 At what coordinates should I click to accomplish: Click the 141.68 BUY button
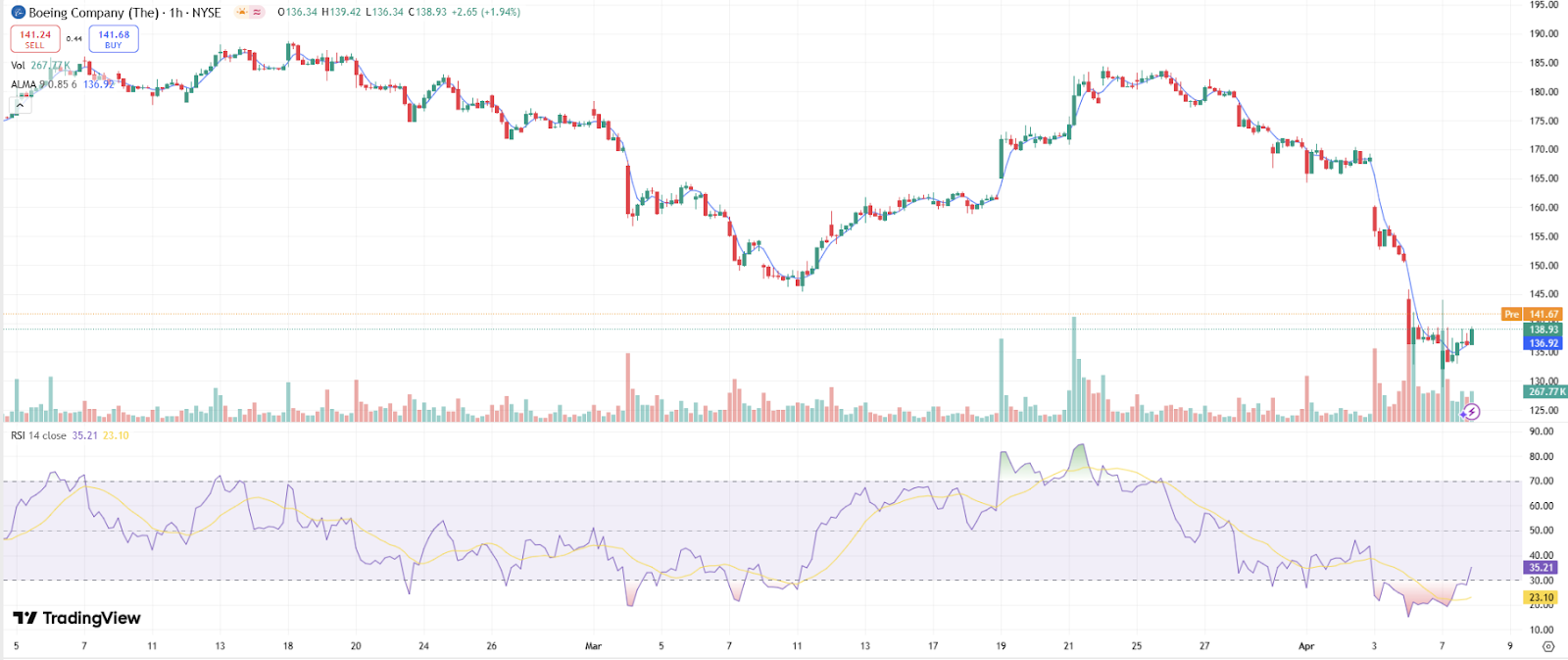coord(114,38)
